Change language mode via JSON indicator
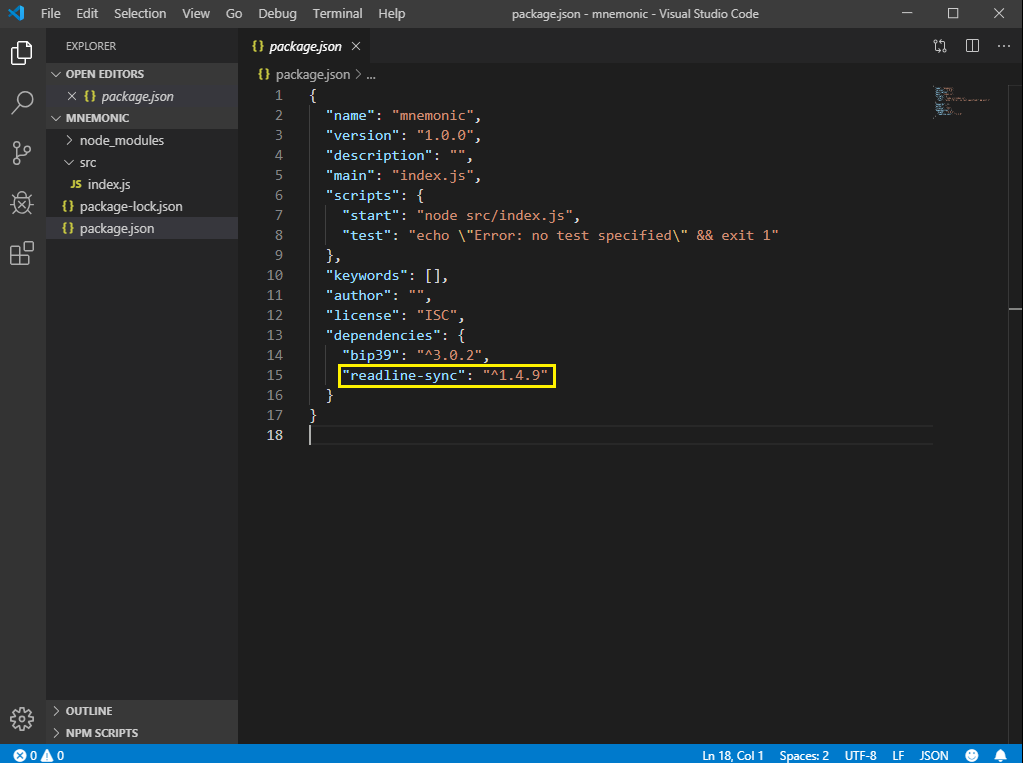1023x763 pixels. click(x=934, y=755)
